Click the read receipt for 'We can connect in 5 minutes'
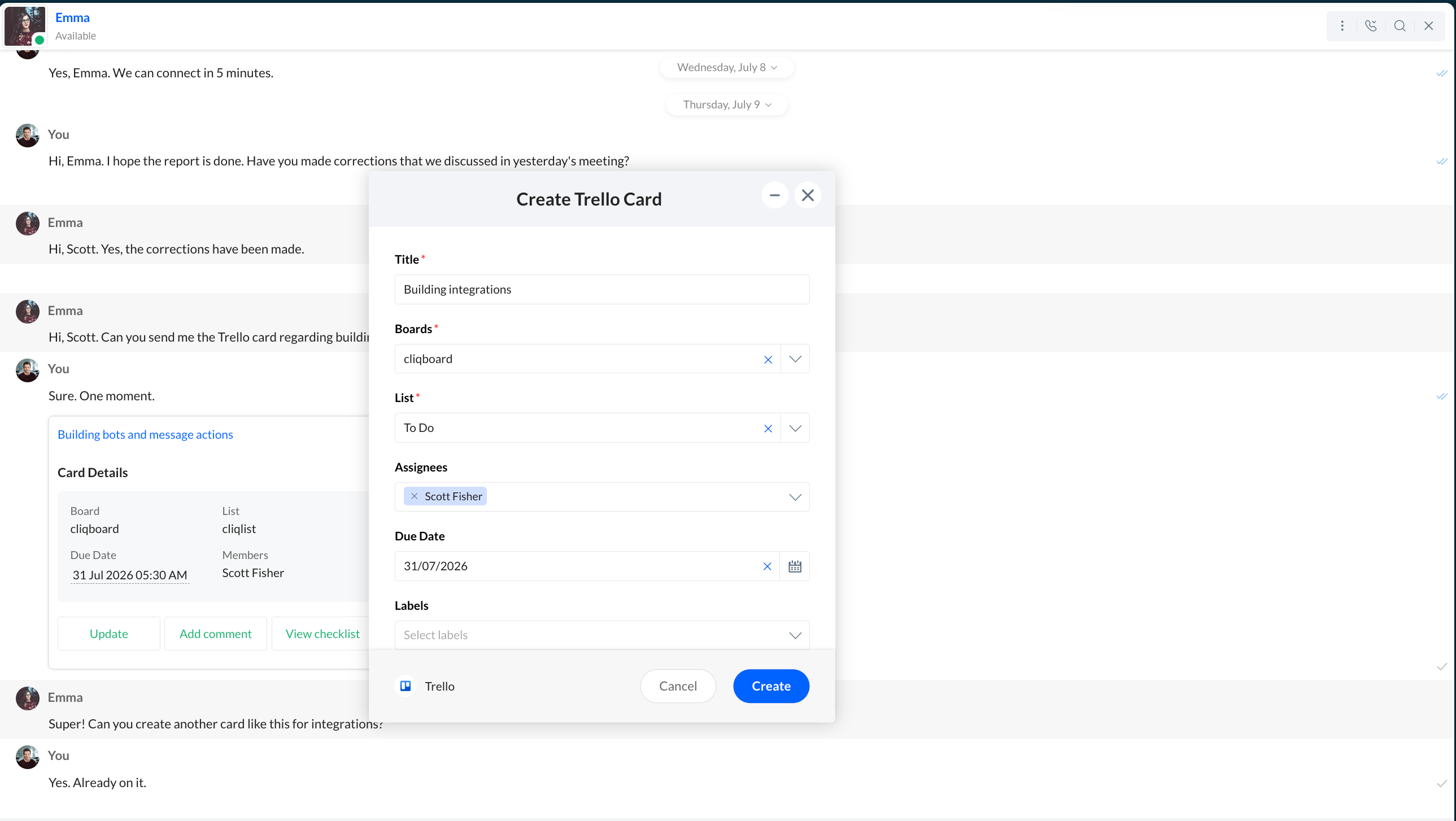This screenshot has height=821, width=1456. (1442, 73)
